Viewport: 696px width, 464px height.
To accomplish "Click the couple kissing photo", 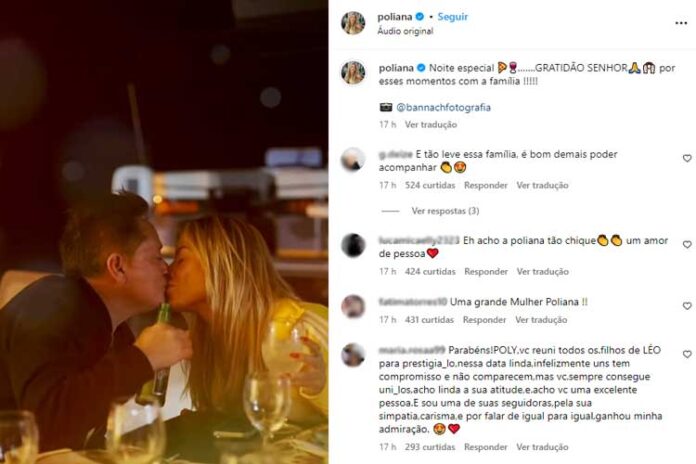I will 164,232.
